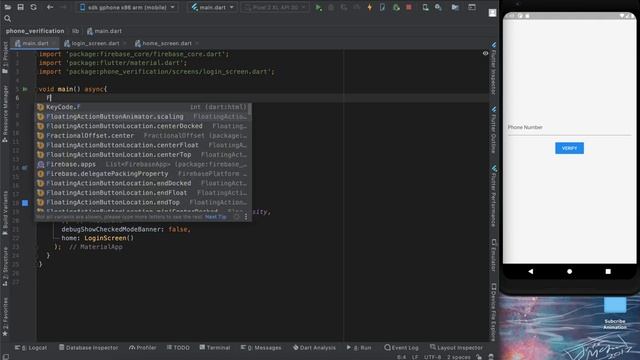Tap the emulator Recents square button
Screen dimensions: 640x360
[608, 271]
